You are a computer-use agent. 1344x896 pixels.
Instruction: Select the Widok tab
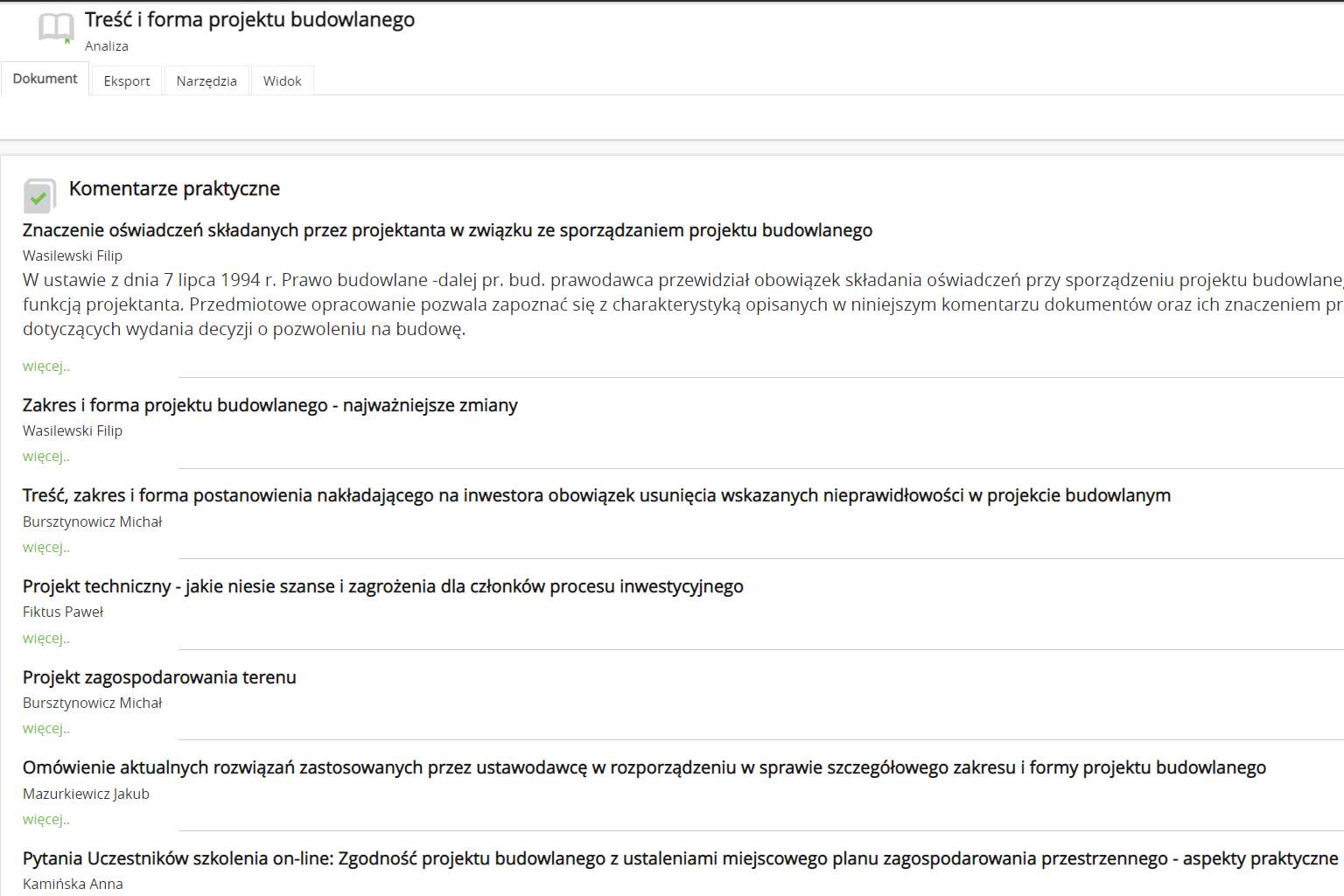[x=282, y=80]
